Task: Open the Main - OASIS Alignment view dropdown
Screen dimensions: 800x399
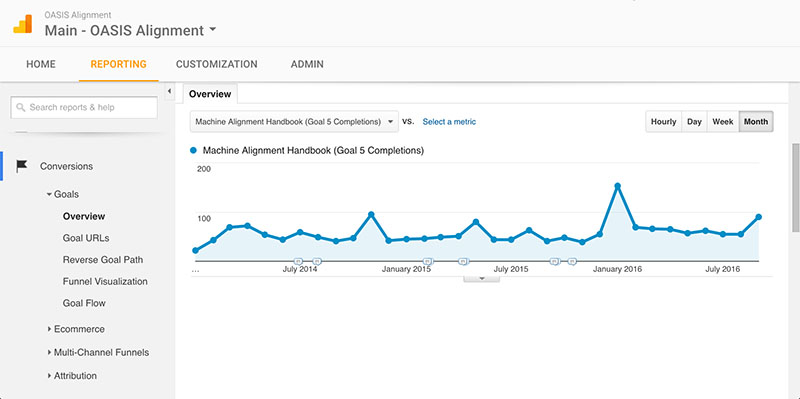Action: pos(131,30)
